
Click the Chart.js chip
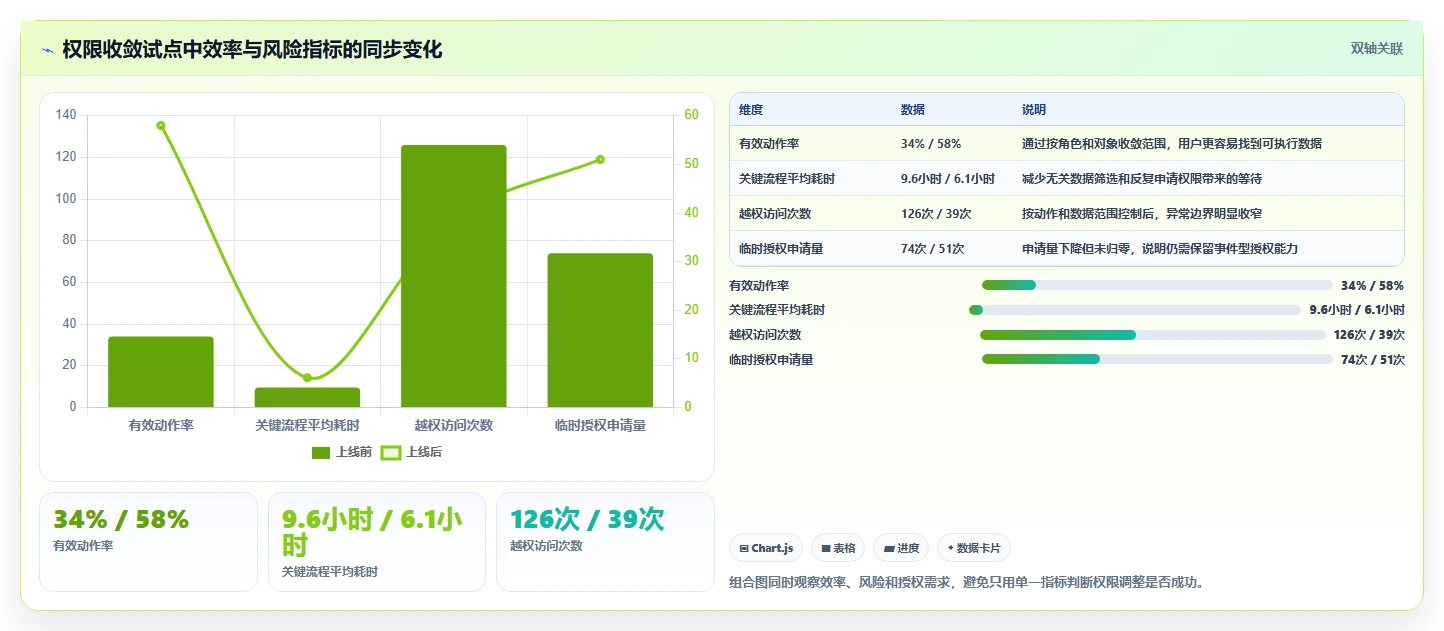click(x=766, y=548)
